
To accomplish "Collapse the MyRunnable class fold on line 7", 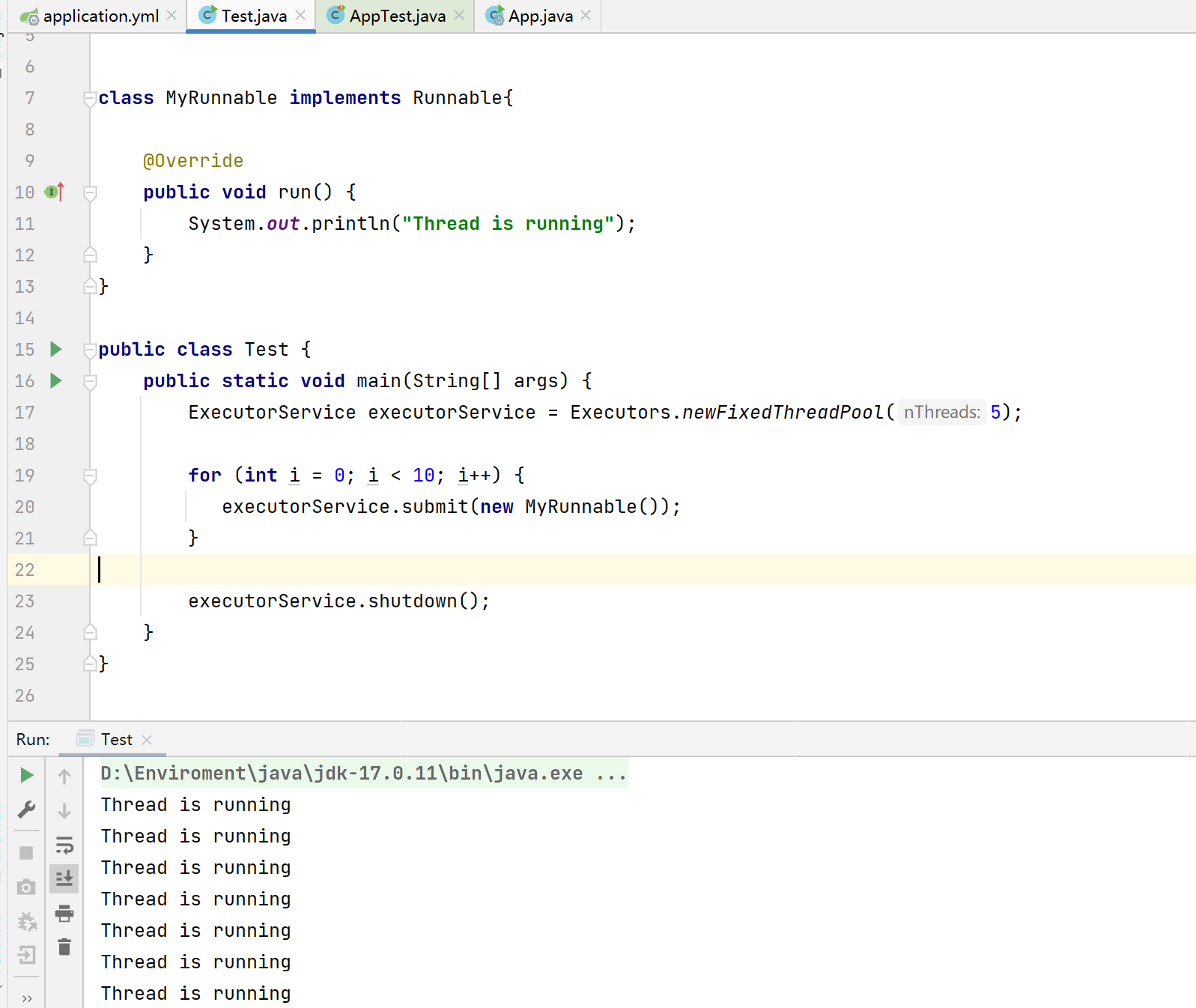I will pos(90,99).
